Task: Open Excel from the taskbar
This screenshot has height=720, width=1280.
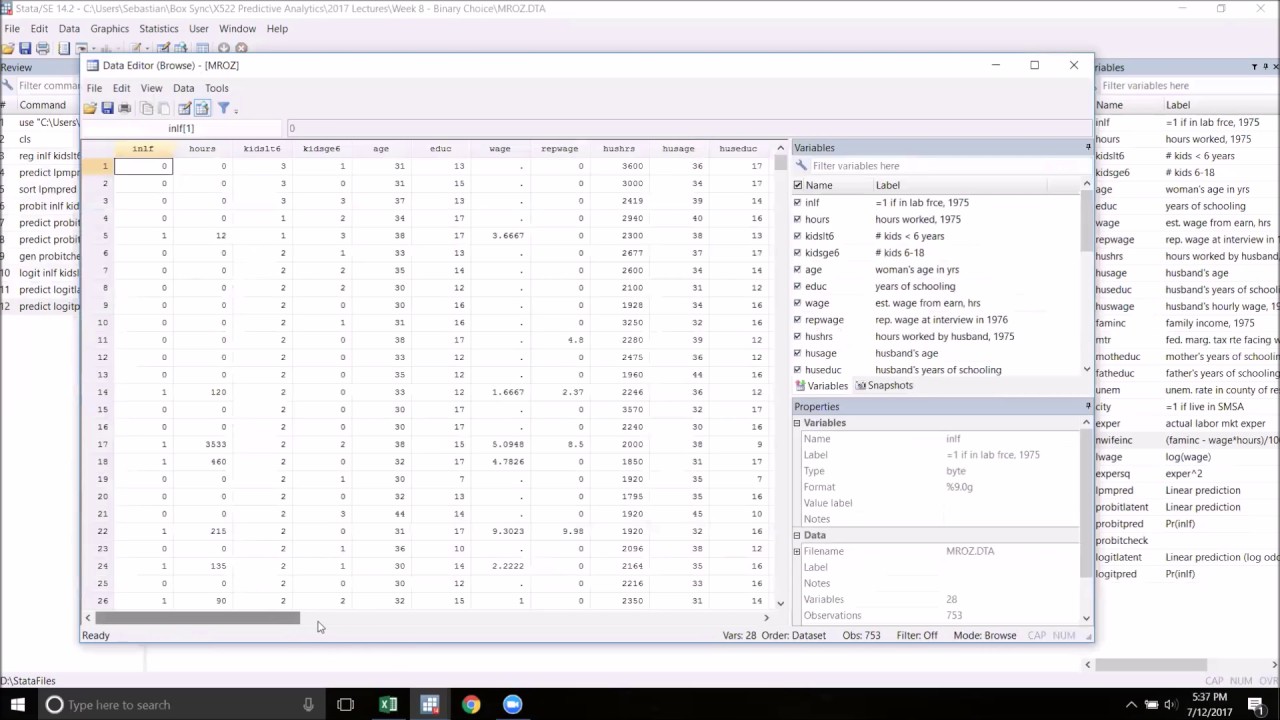Action: click(x=388, y=705)
